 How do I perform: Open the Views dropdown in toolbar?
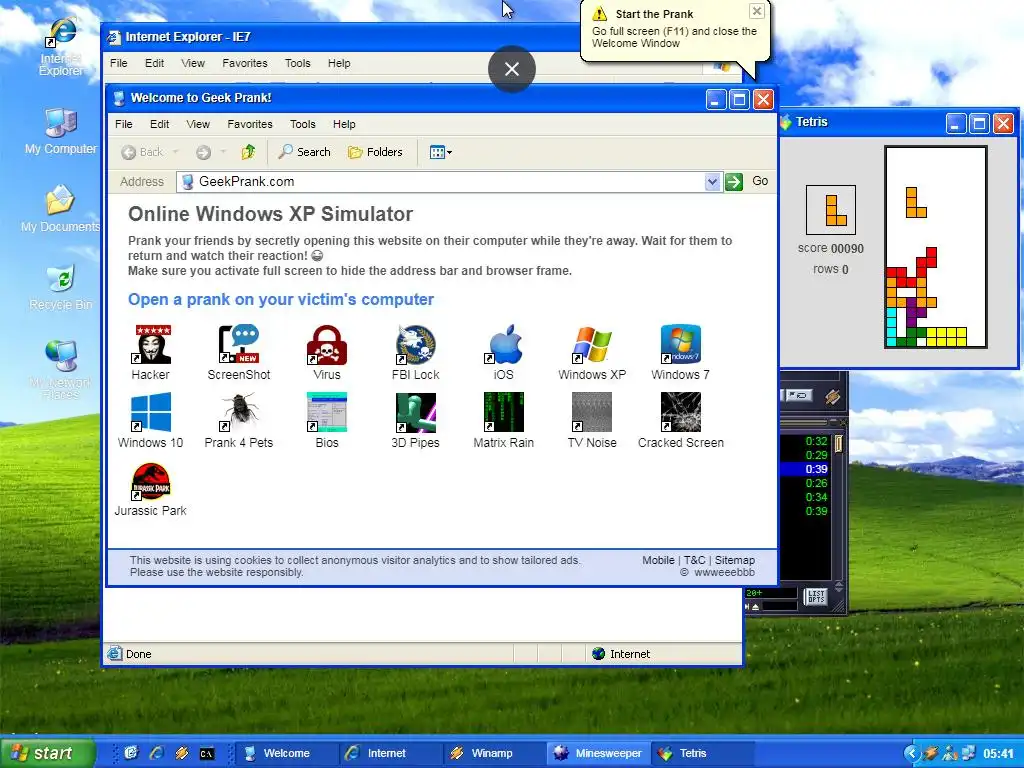coord(441,152)
